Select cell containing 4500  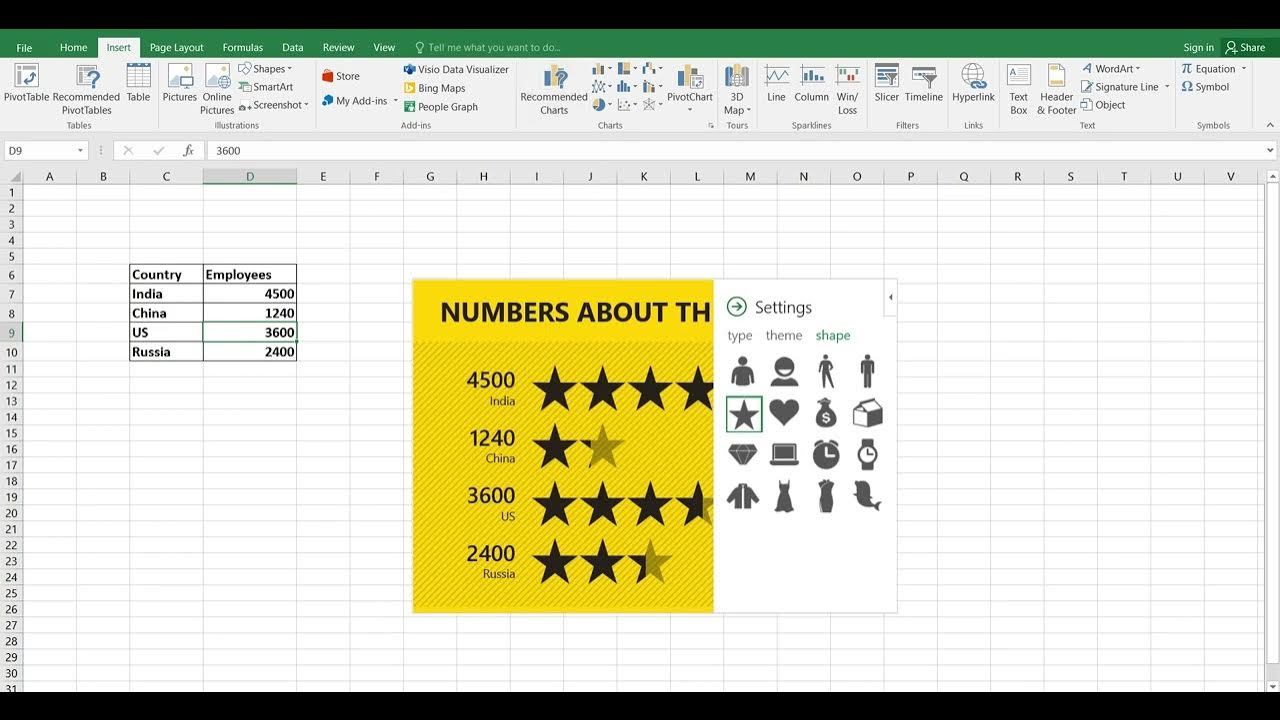click(250, 294)
